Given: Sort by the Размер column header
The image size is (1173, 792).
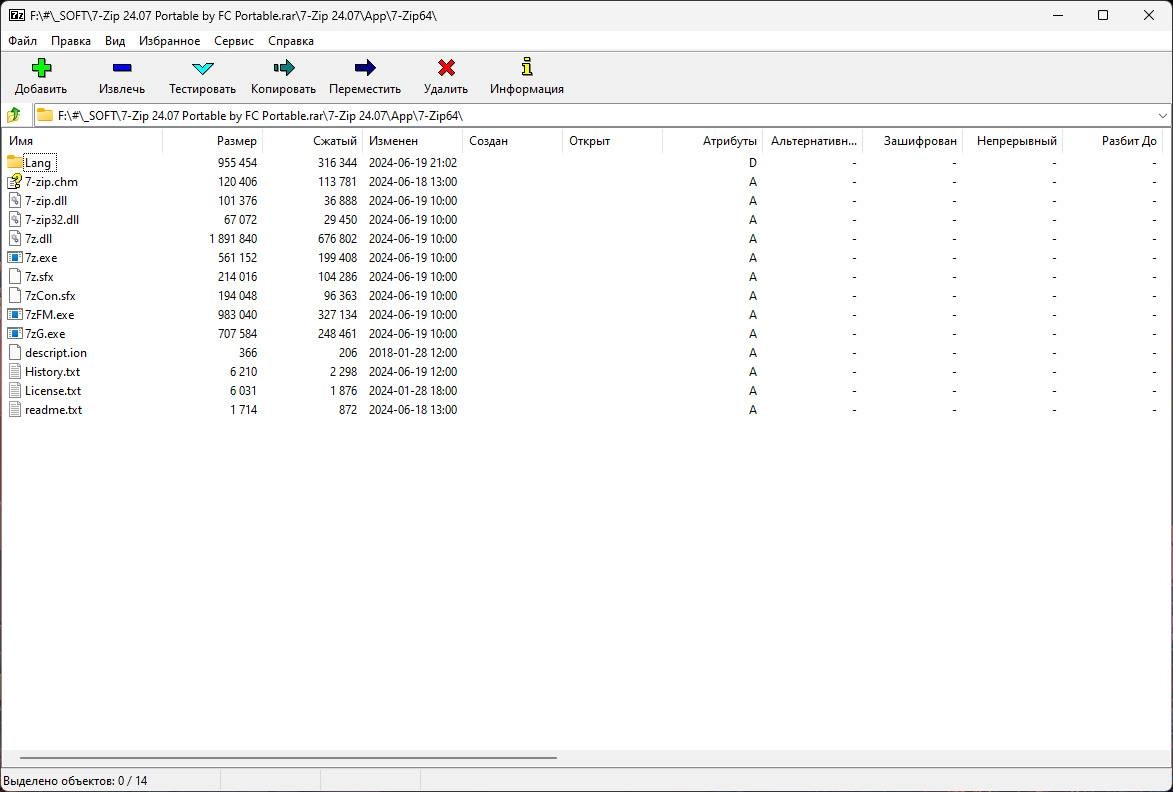Looking at the screenshot, I should click(212, 141).
